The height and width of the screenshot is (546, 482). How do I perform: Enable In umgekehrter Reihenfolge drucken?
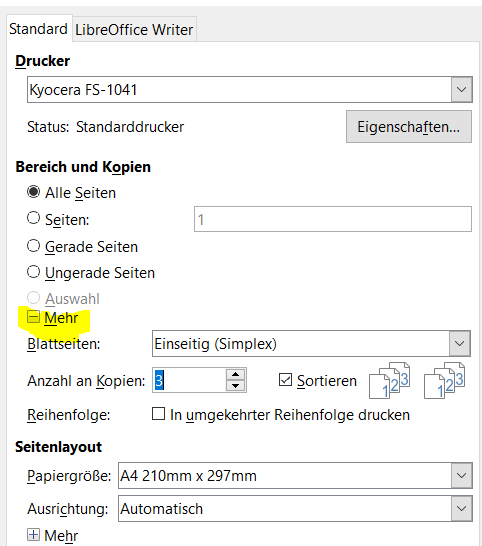coord(158,414)
